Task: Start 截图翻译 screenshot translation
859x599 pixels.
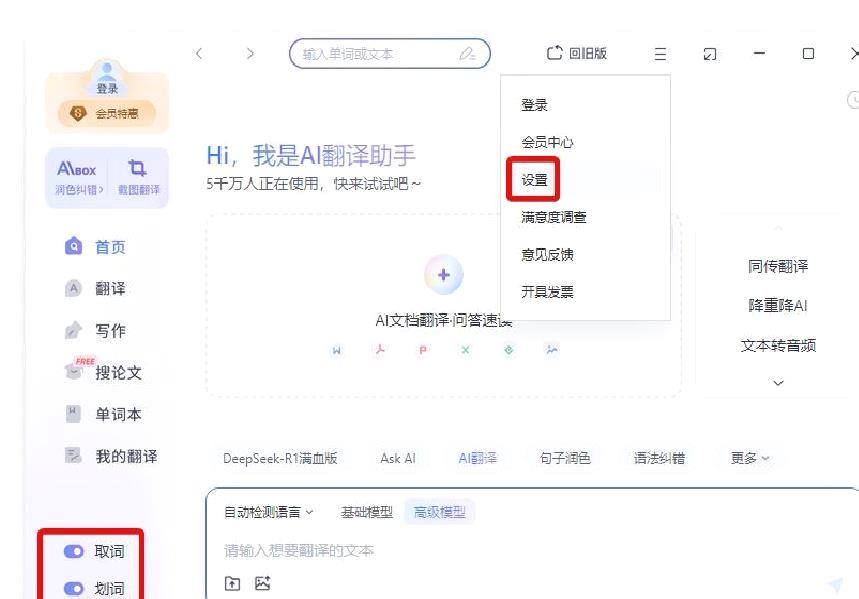Action: 138,178
